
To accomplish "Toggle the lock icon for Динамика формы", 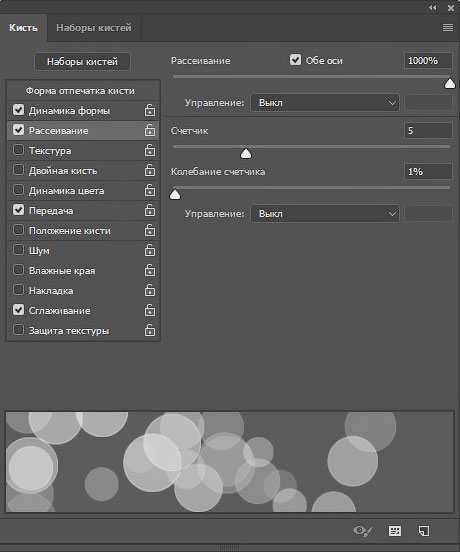I will pyautogui.click(x=150, y=110).
